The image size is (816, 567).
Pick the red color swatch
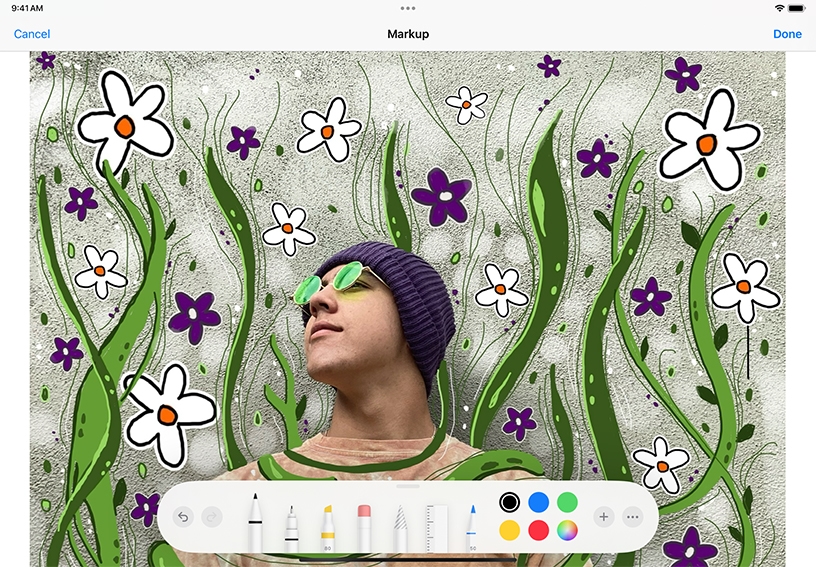click(x=539, y=530)
